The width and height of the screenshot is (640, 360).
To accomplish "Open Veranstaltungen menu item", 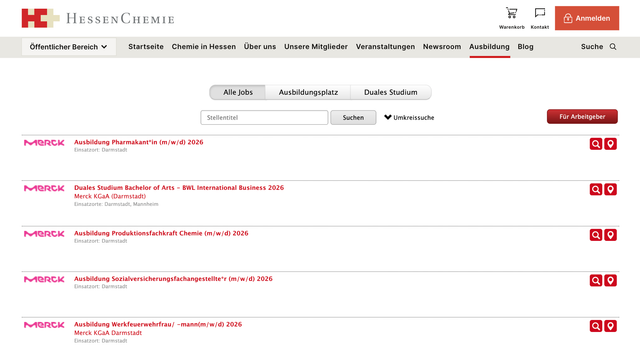I will coord(385,47).
